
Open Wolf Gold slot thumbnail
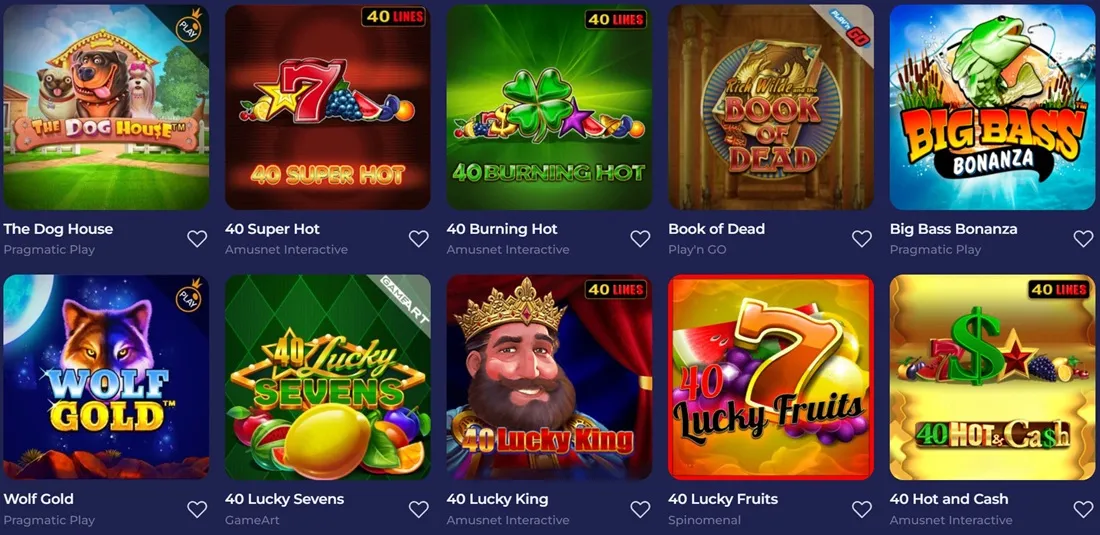106,377
